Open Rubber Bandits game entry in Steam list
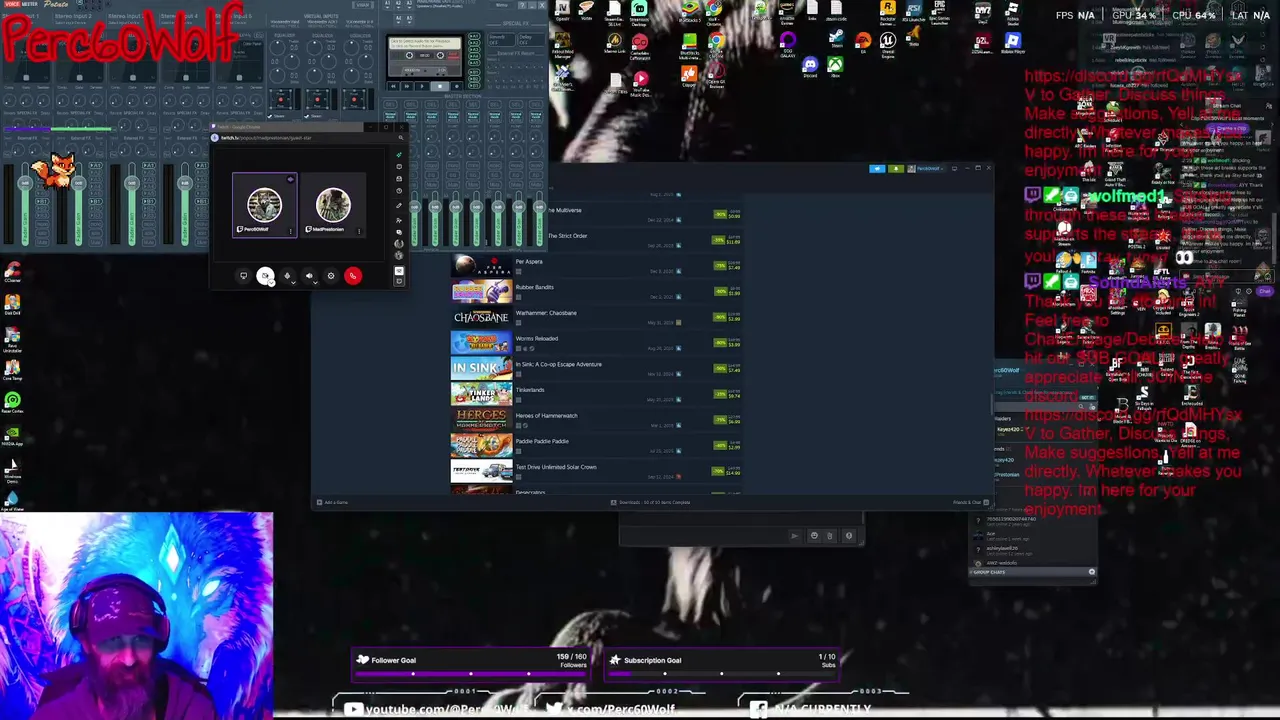The height and width of the screenshot is (720, 1280). pos(595,292)
